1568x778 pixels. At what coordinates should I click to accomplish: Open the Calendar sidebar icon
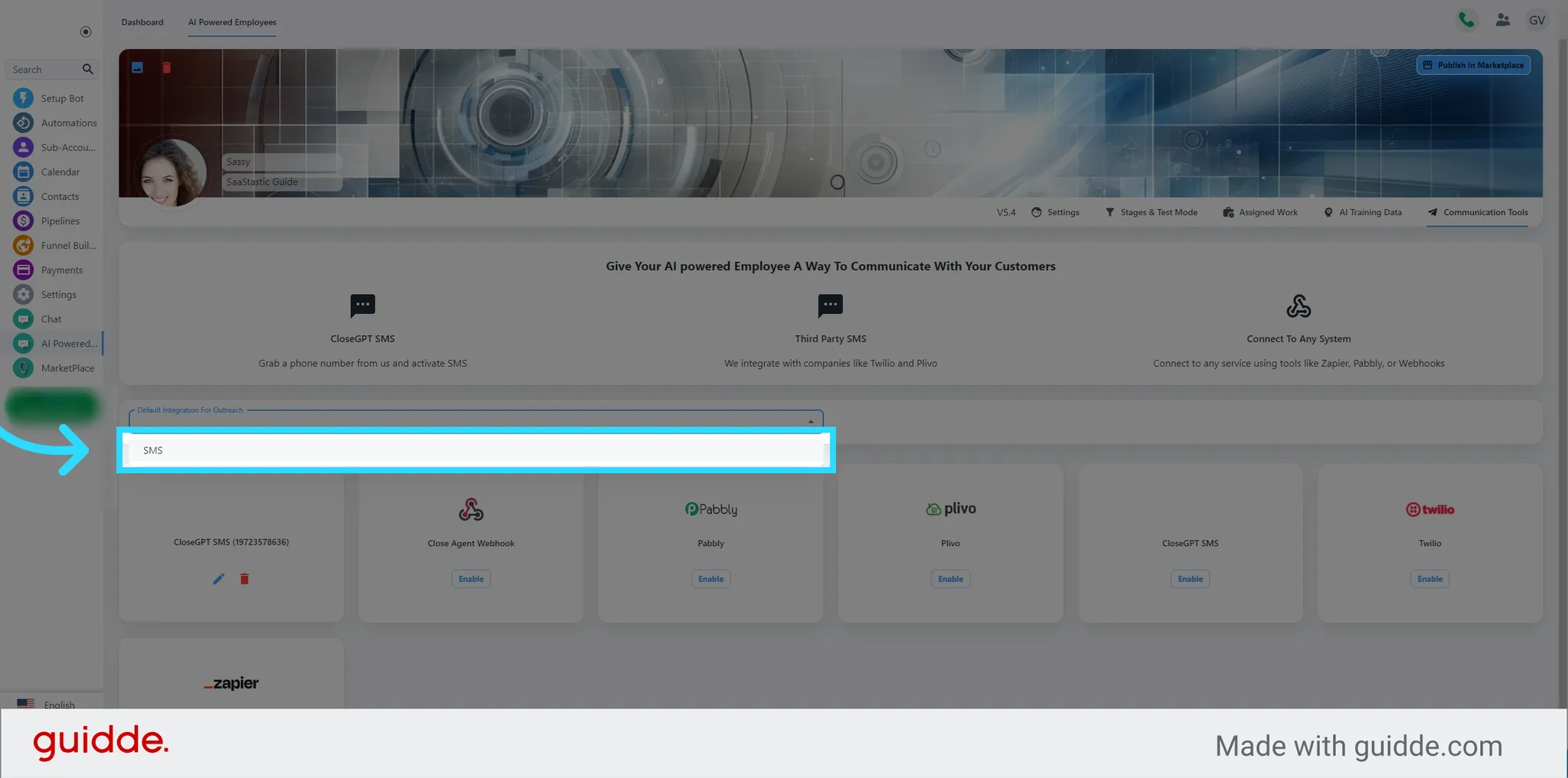coord(23,172)
